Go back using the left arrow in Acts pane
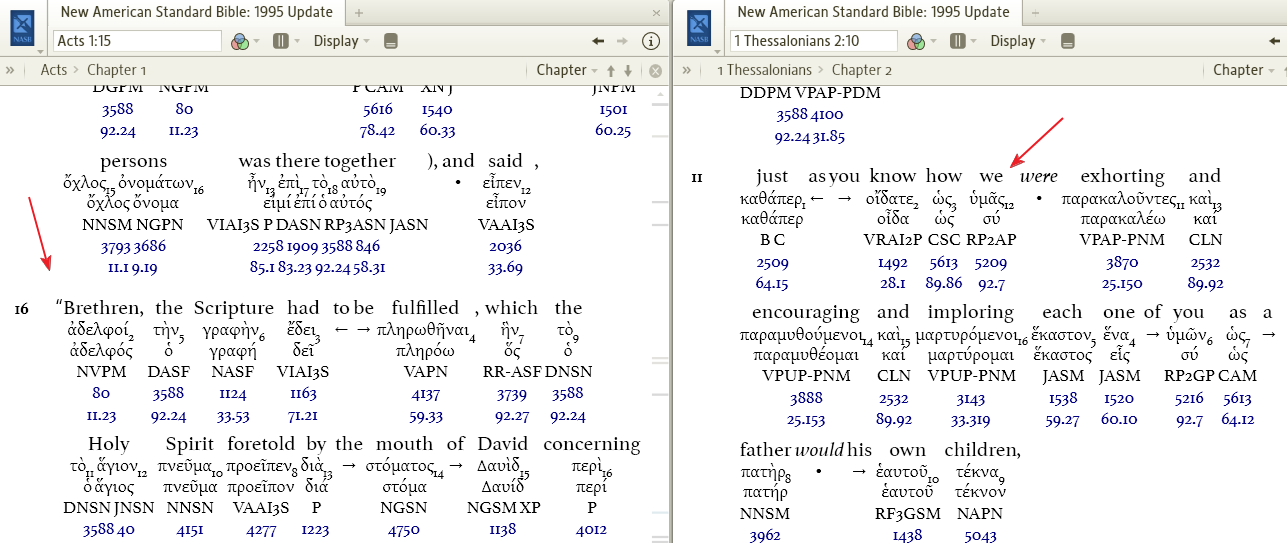Image resolution: width=1287 pixels, height=543 pixels. coord(598,41)
